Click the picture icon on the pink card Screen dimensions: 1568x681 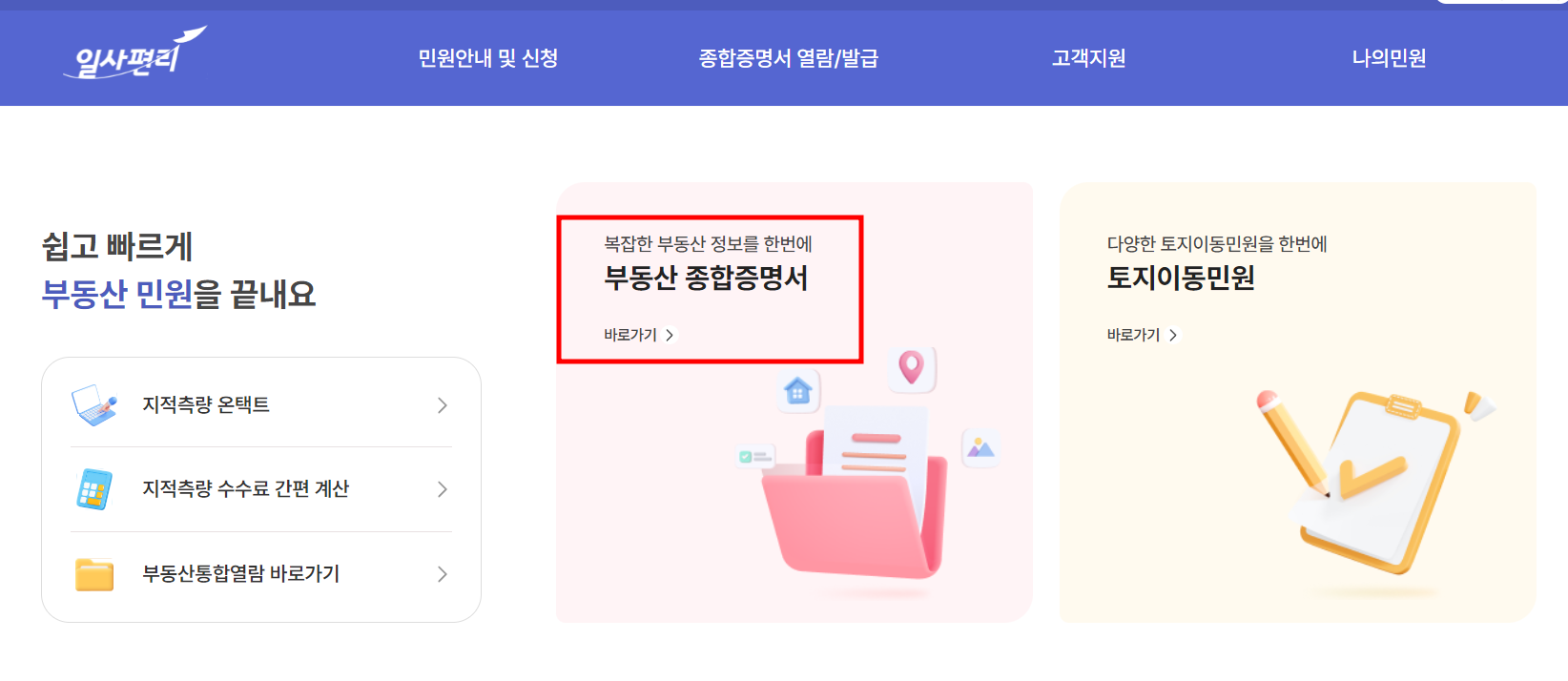coord(980,448)
